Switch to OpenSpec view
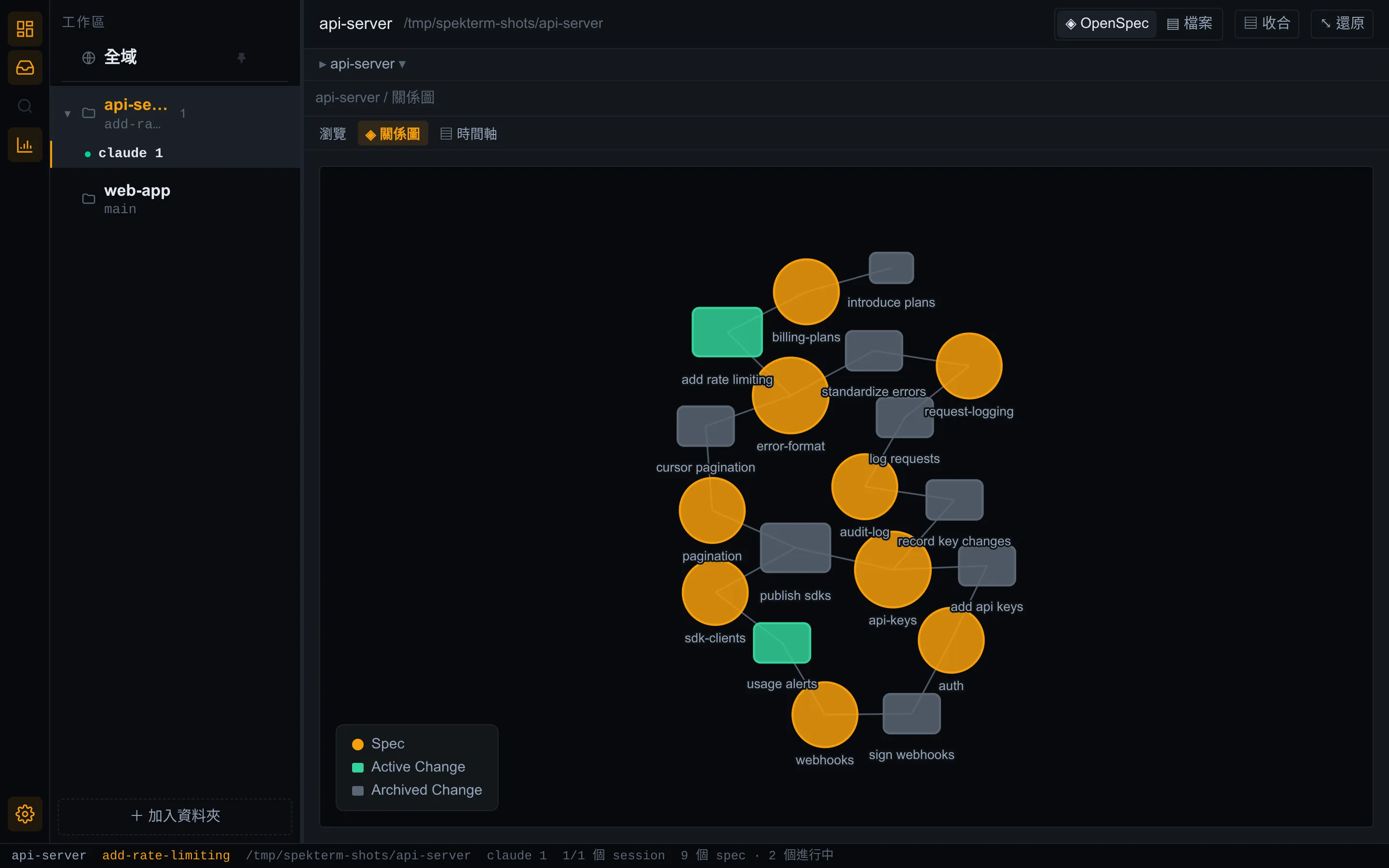The image size is (1389, 868). click(x=1106, y=24)
